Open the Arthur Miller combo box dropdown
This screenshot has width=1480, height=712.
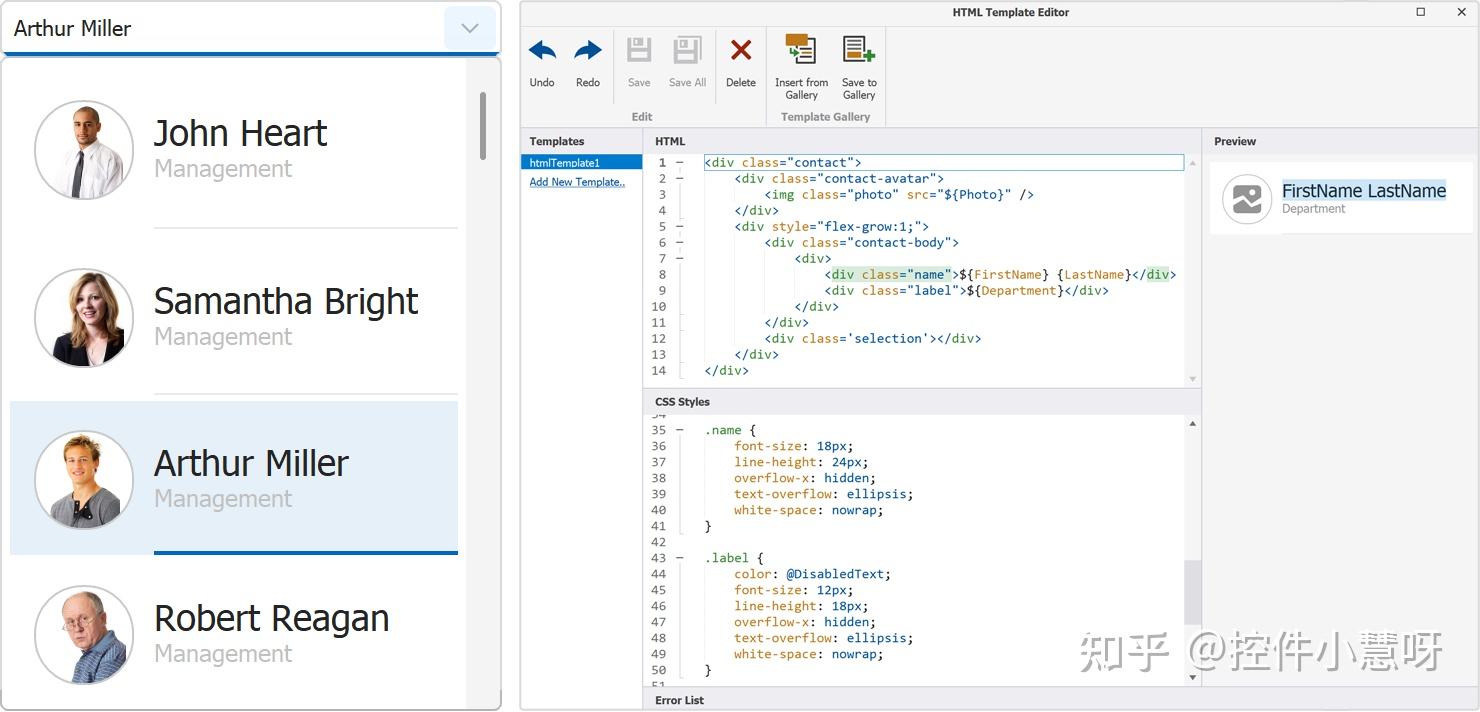click(x=470, y=28)
